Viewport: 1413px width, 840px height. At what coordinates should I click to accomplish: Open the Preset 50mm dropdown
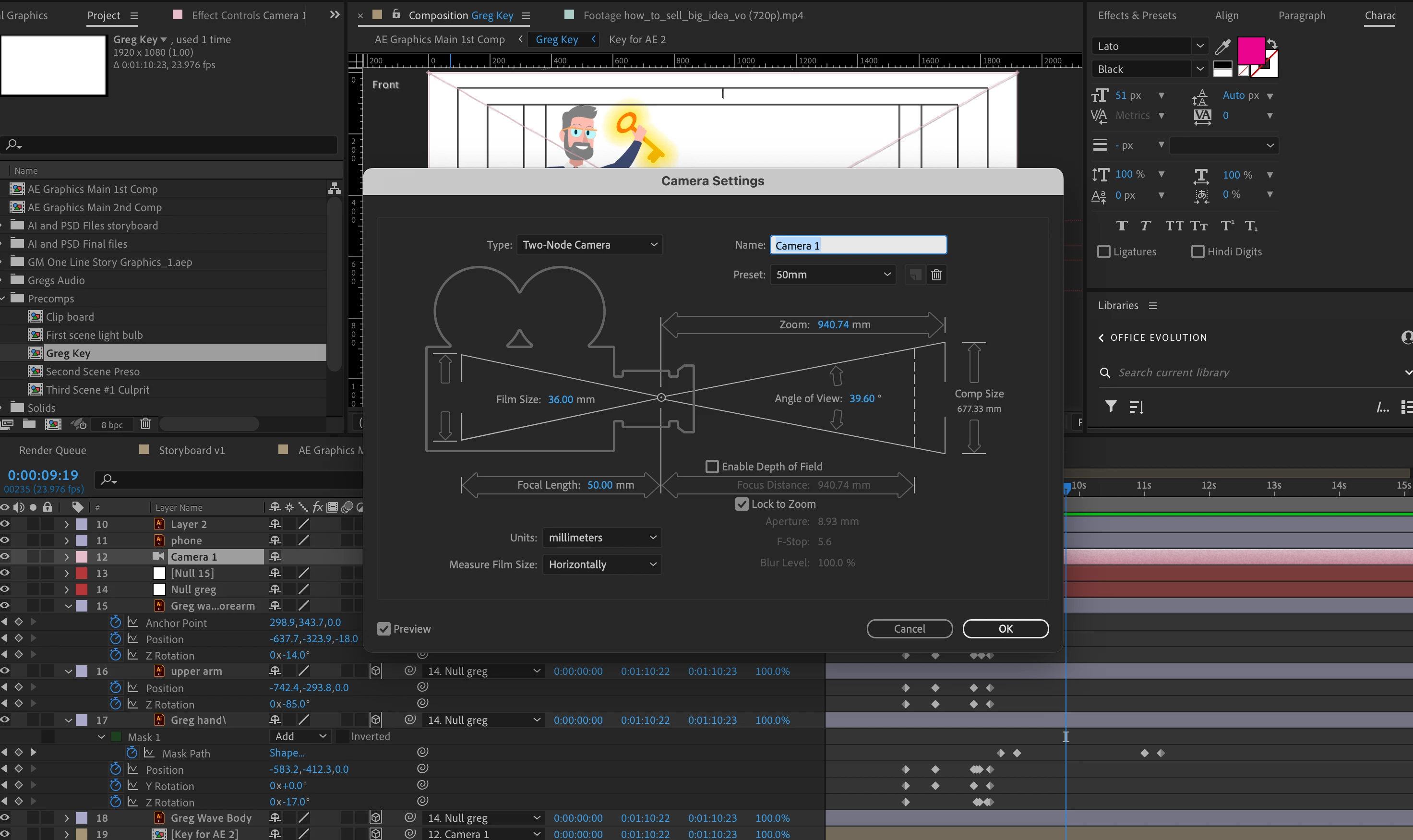[832, 275]
